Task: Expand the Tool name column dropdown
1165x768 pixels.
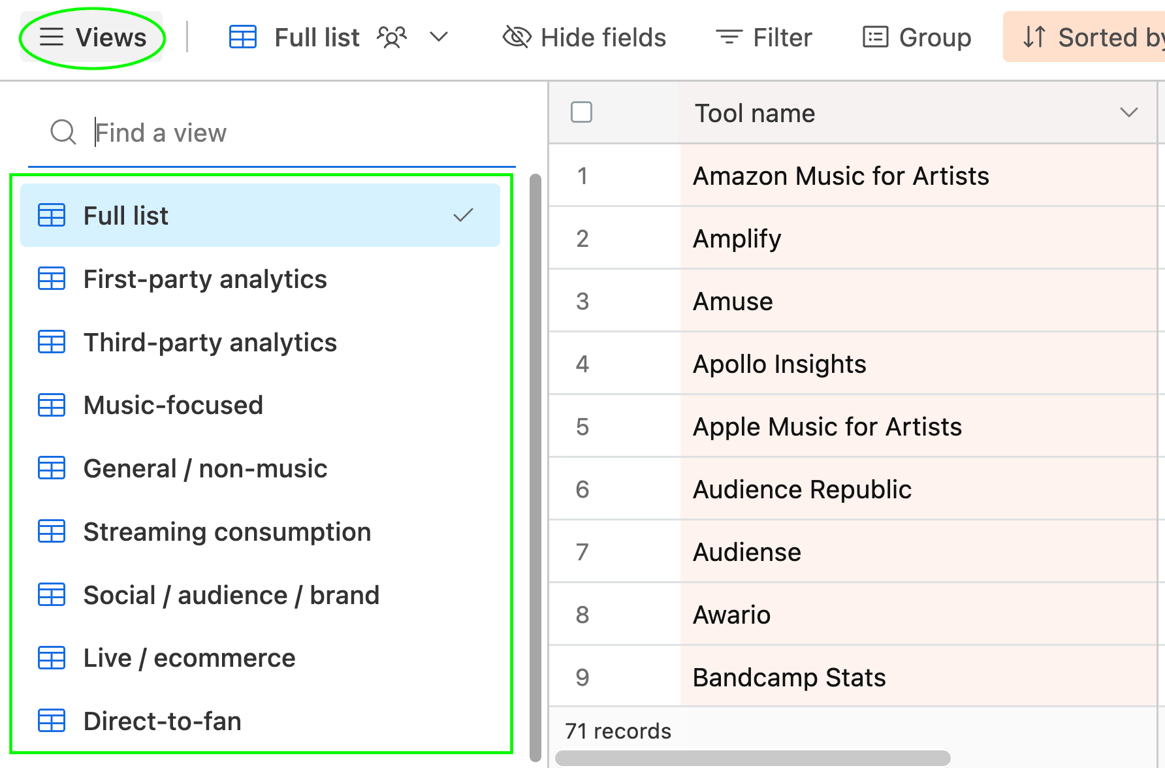Action: pos(1129,113)
